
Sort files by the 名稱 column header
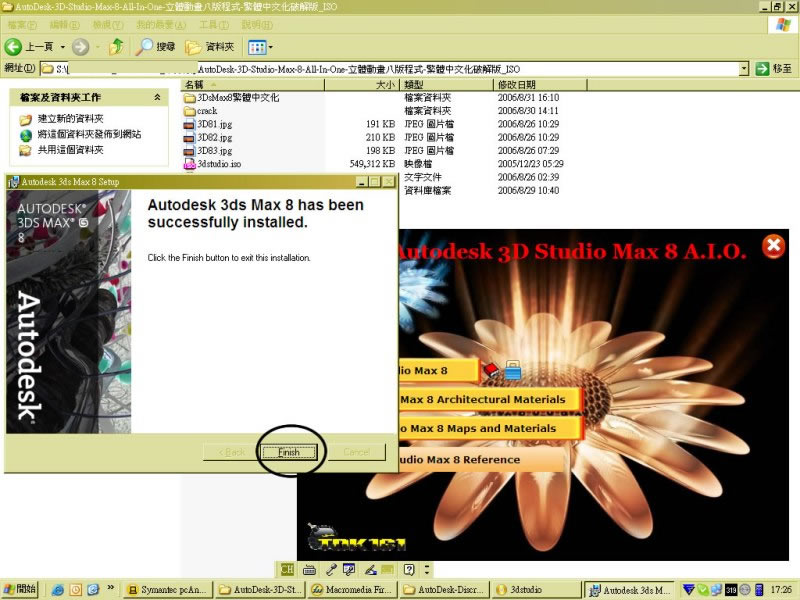253,85
